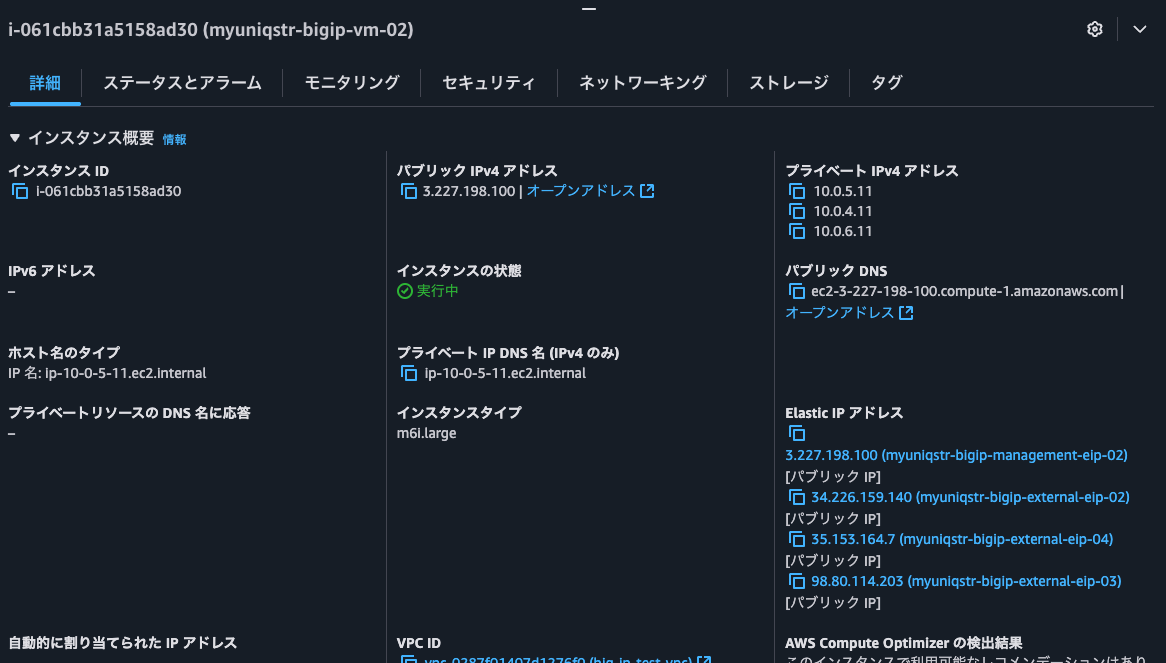This screenshot has height=663, width=1166.
Task: Copy private IP DNS name ip-10-0-5-11.ec2.internal
Action: 409,373
